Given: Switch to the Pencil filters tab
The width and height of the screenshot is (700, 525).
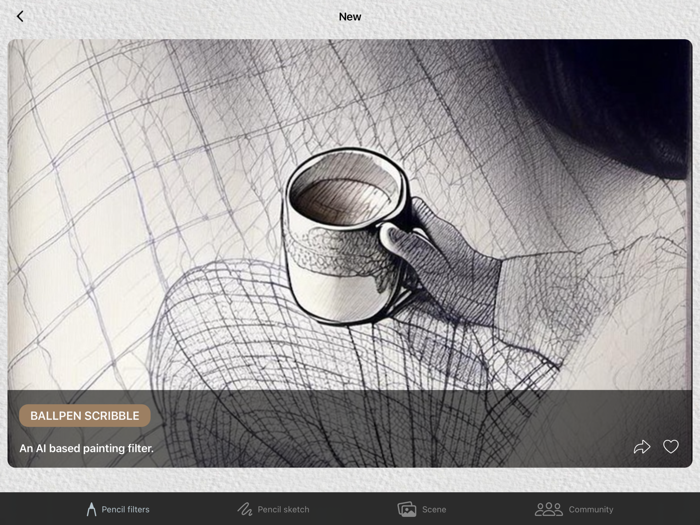Looking at the screenshot, I should coord(118,509).
